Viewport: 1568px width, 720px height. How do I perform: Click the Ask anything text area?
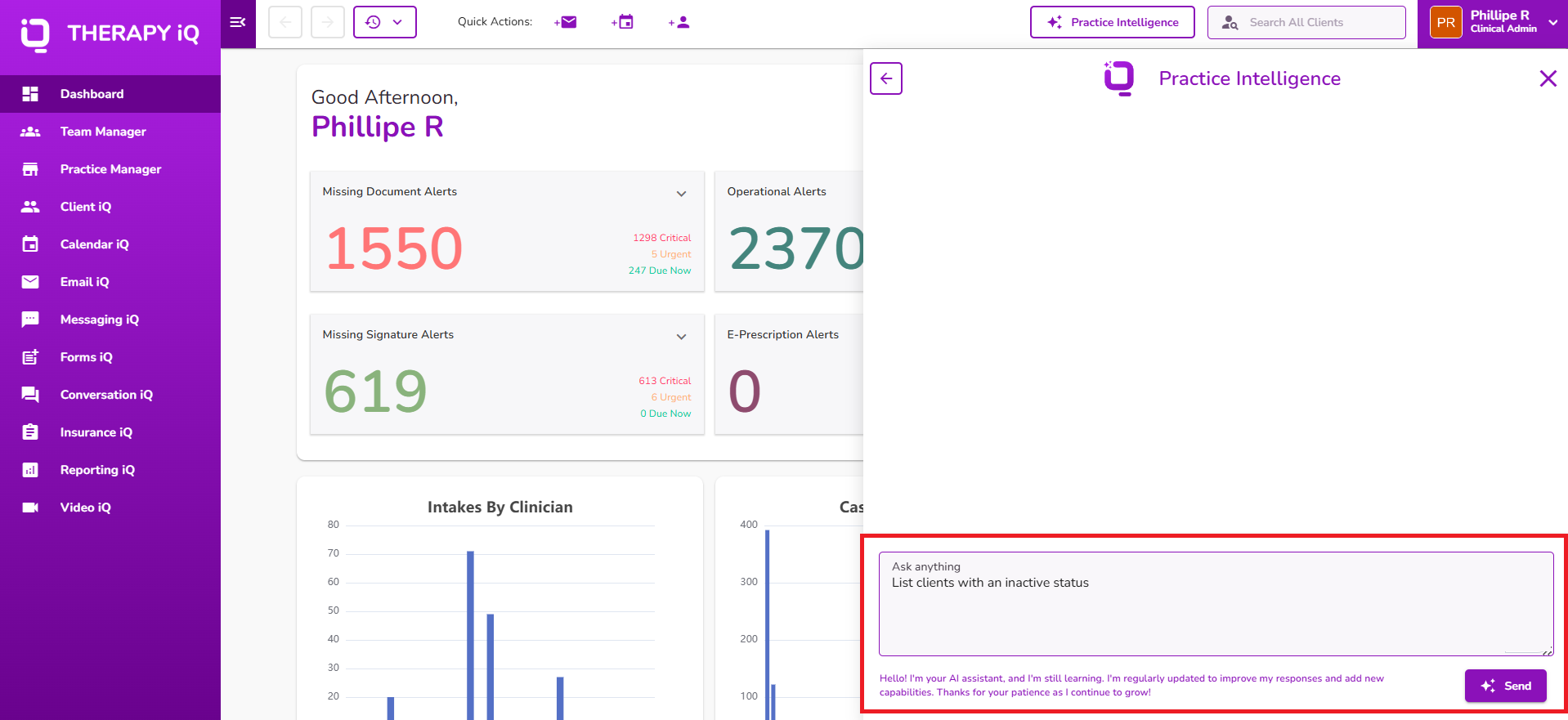click(x=1216, y=604)
